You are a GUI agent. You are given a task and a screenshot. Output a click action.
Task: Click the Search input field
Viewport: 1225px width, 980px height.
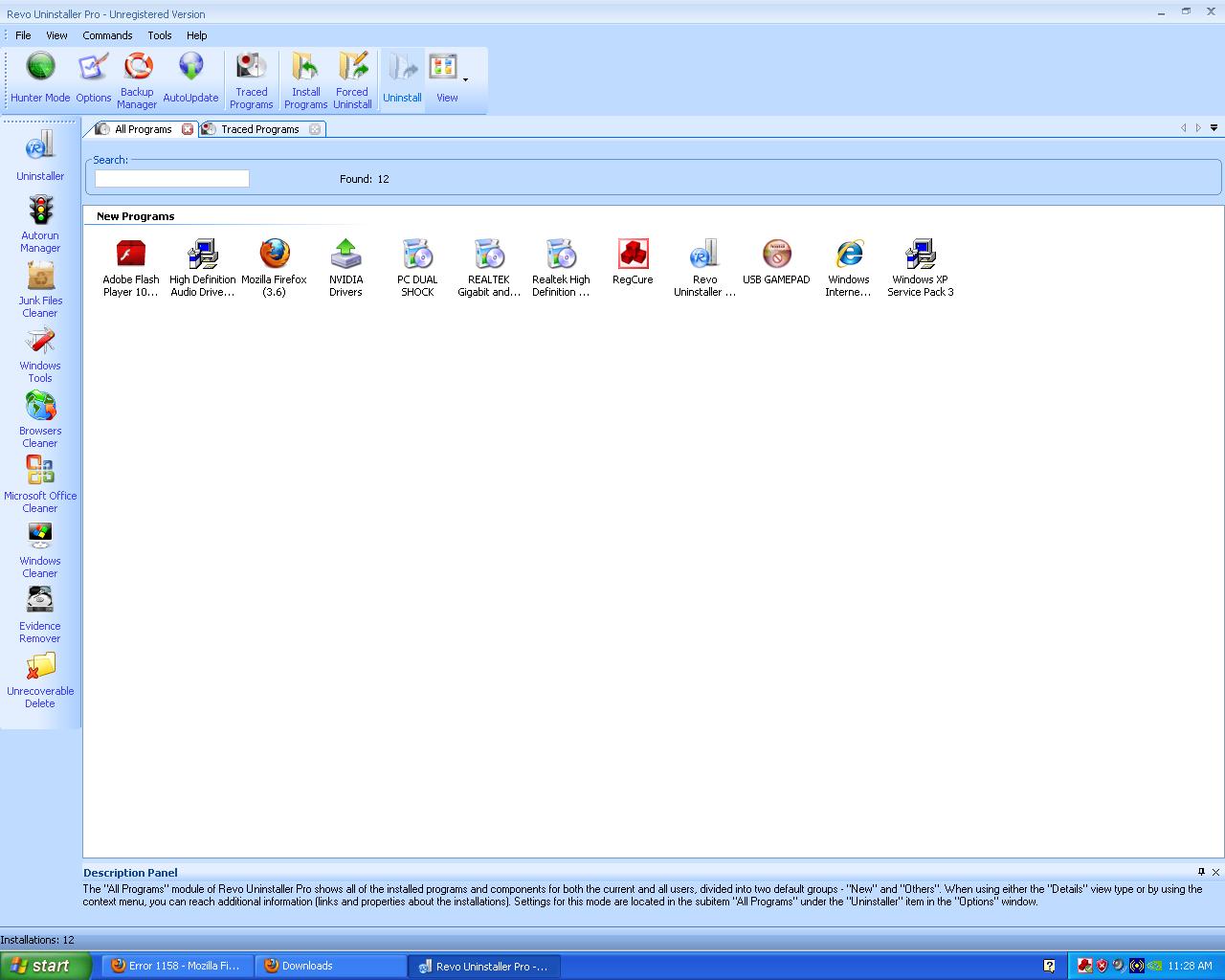172,179
